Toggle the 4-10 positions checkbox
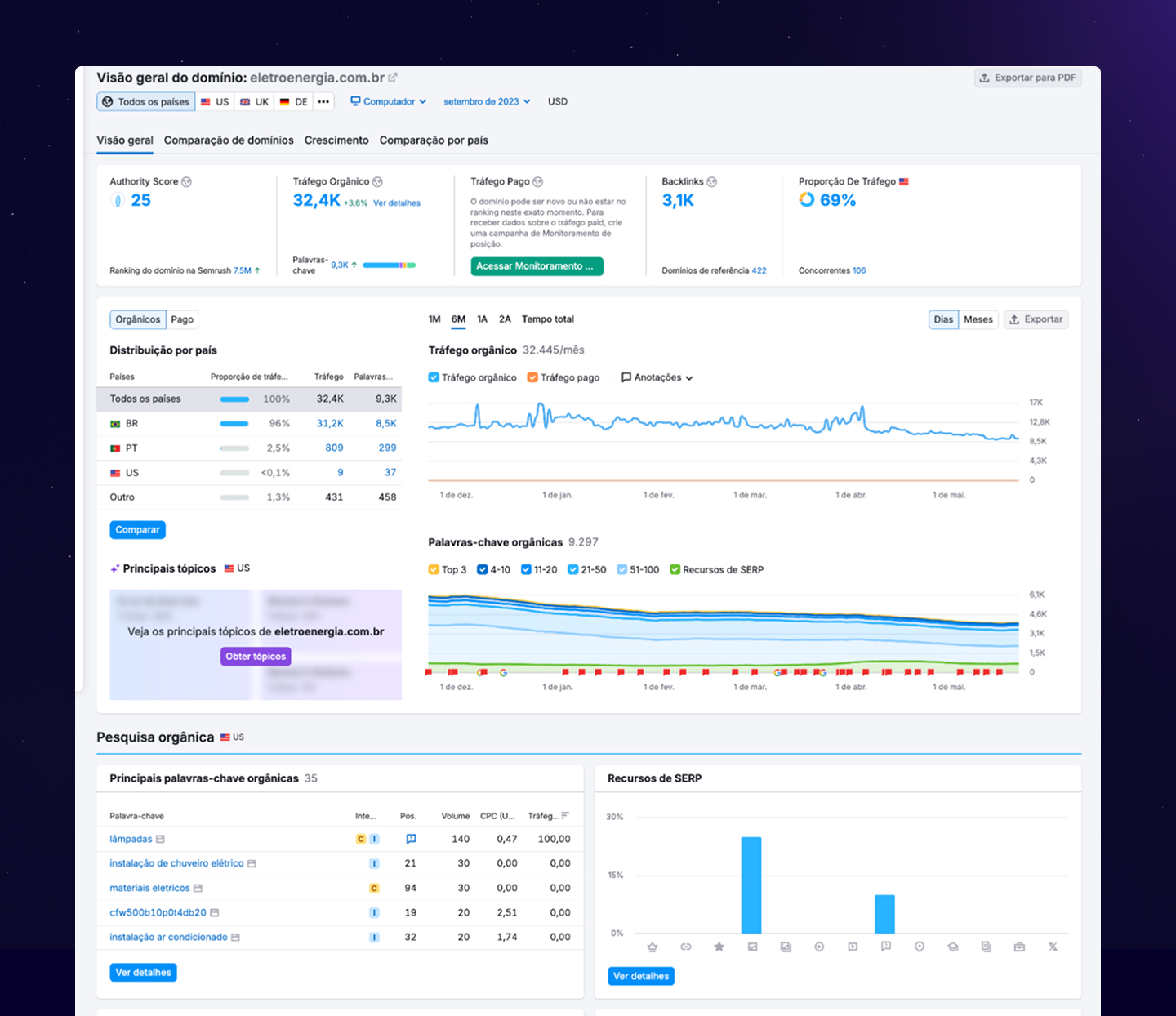Image resolution: width=1176 pixels, height=1016 pixels. point(483,570)
